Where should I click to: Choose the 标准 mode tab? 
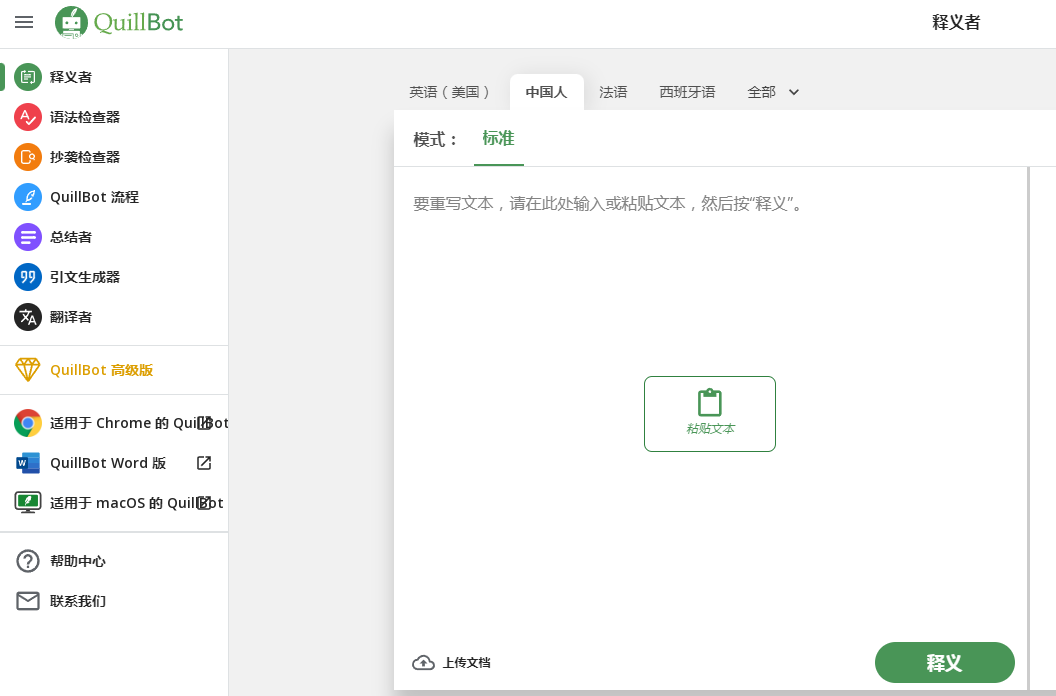coord(498,139)
